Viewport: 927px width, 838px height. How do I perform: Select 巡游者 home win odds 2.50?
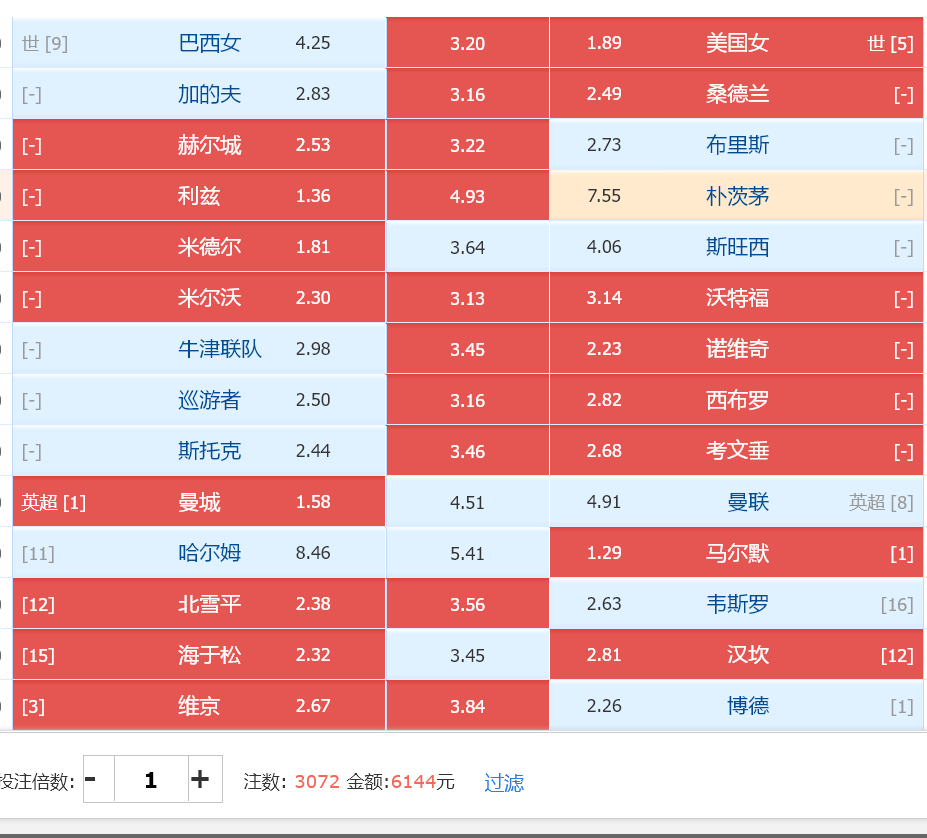pos(199,400)
